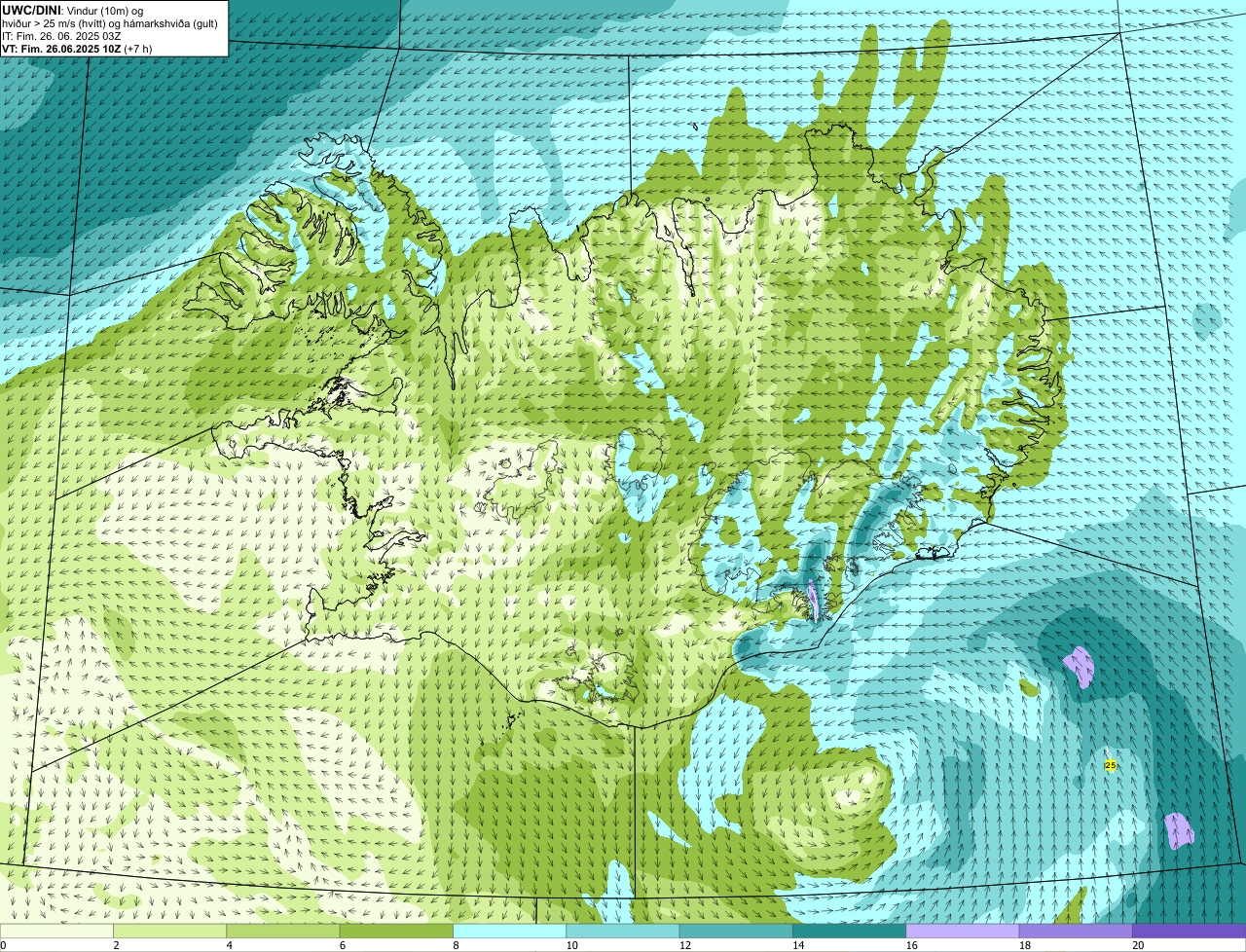Click the "6" label on the wind scale
This screenshot has height=952, width=1246.
pos(342,945)
